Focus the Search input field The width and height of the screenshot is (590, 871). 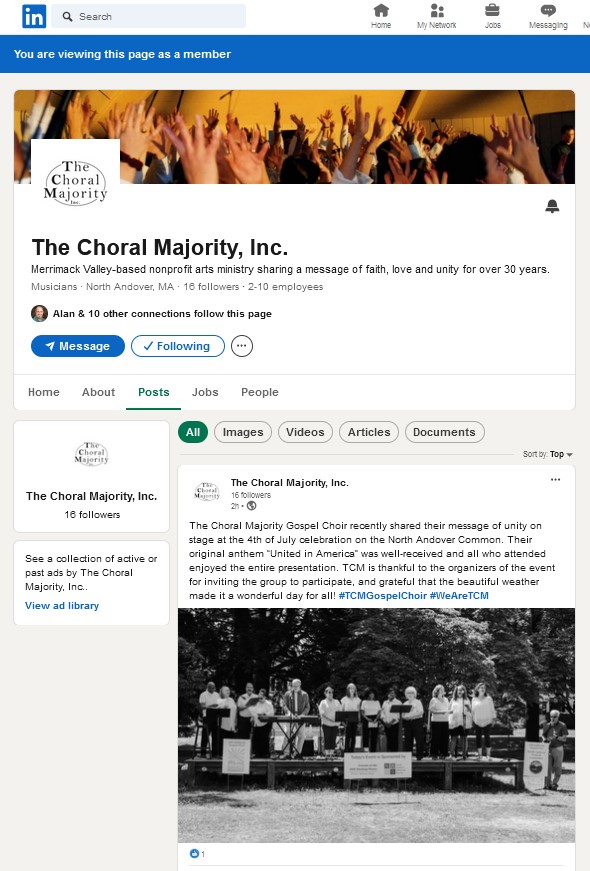click(x=148, y=17)
